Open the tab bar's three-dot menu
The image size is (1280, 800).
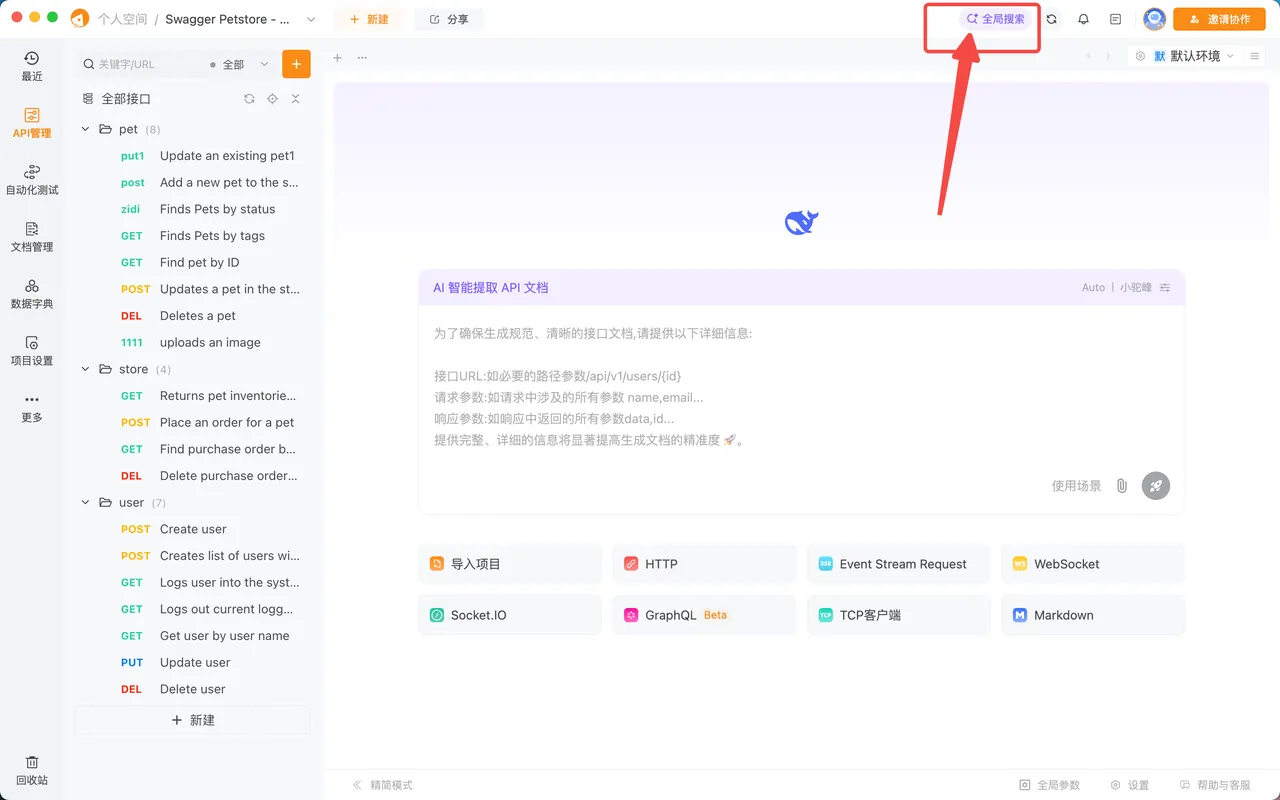coord(362,58)
